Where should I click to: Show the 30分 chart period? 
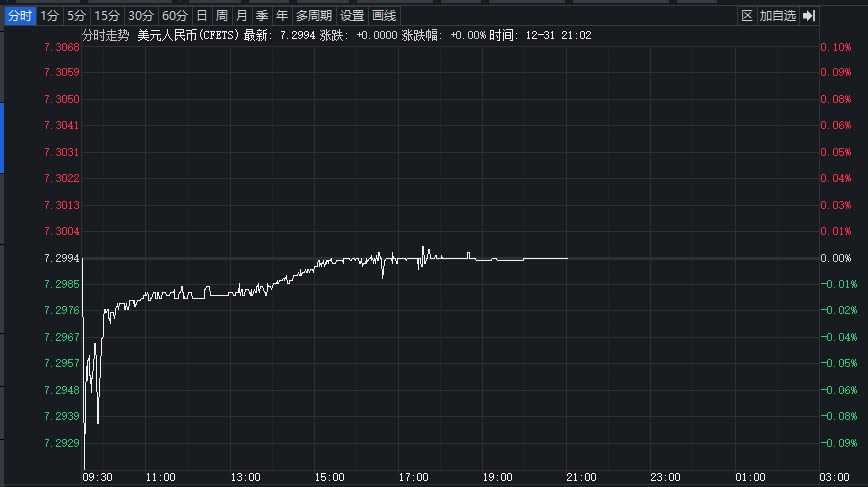(x=141, y=16)
